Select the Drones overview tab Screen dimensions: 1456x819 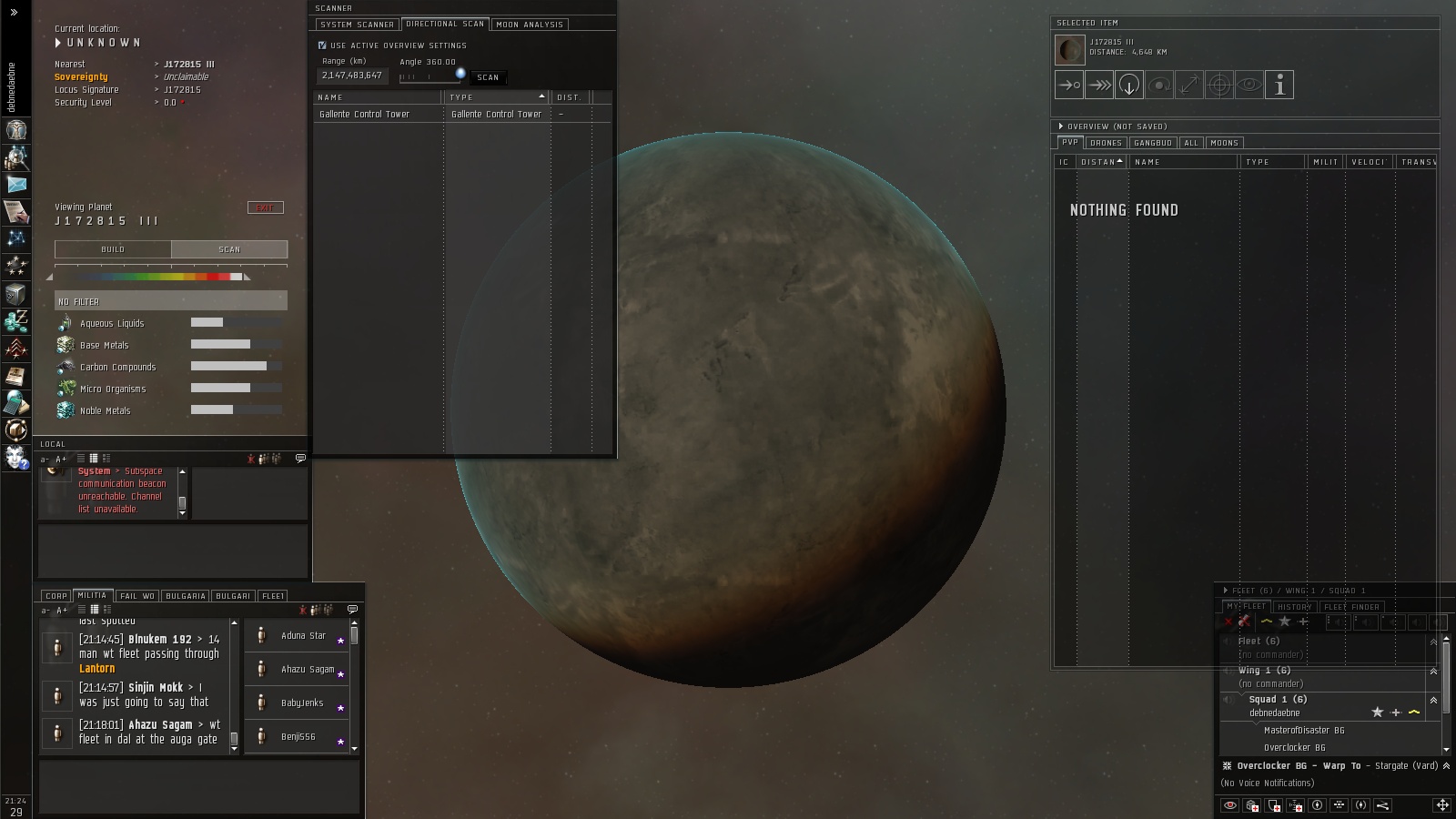[x=1106, y=143]
